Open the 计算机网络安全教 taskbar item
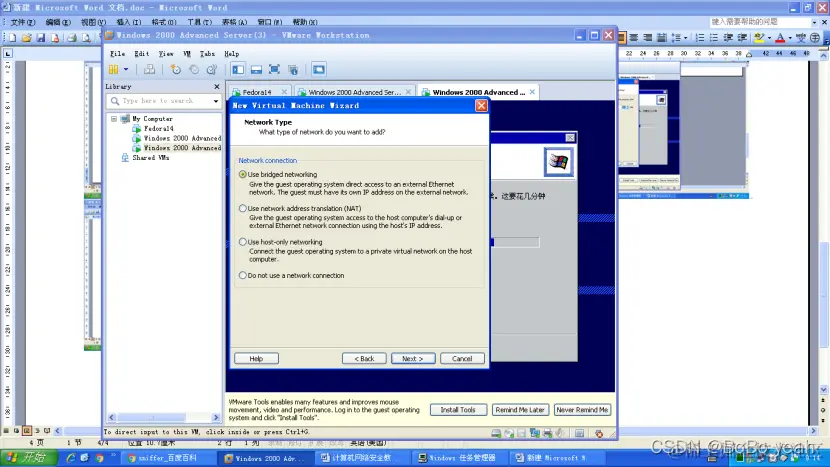The height and width of the screenshot is (467, 830). click(362, 458)
